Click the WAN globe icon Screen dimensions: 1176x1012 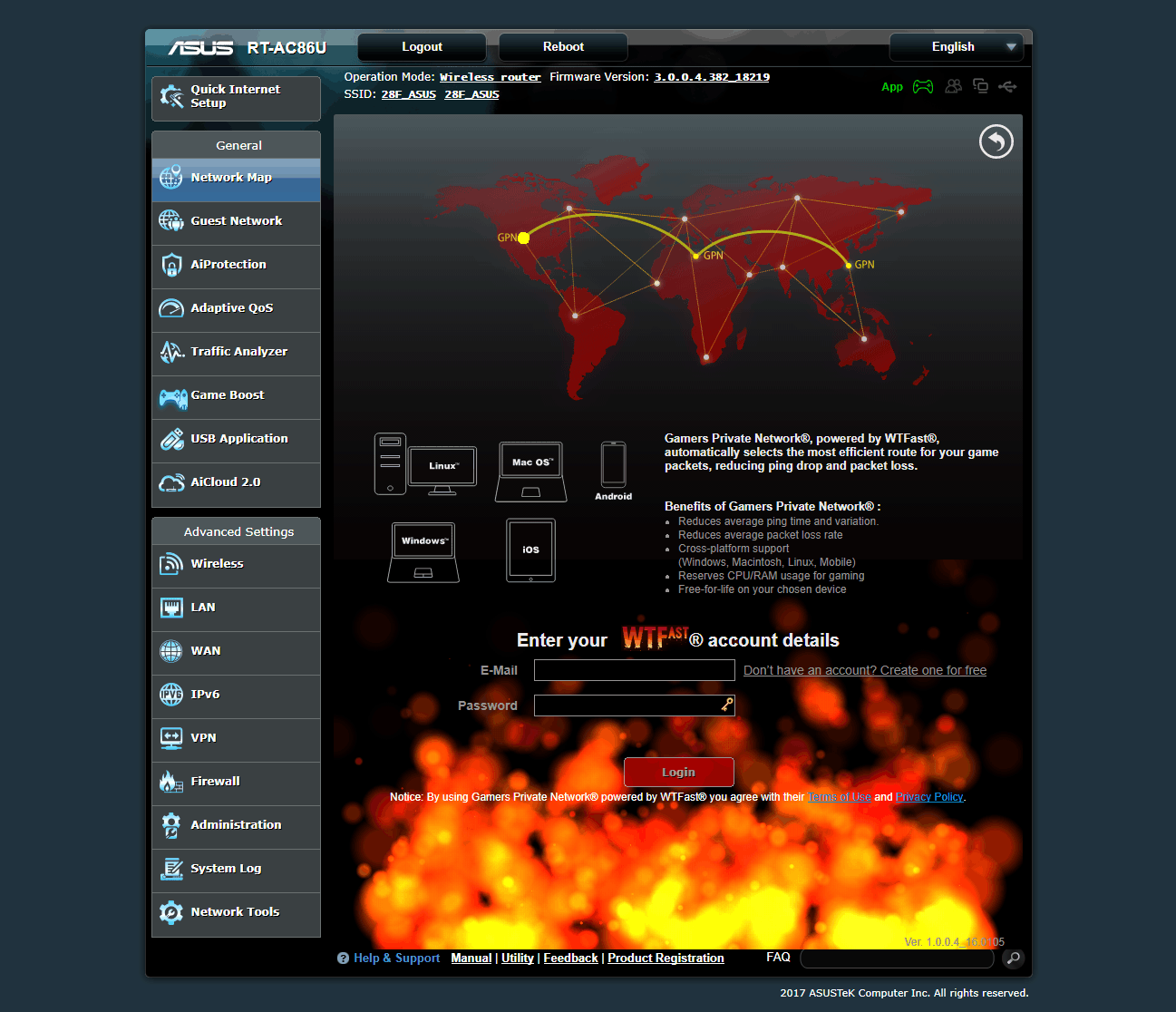pos(171,651)
